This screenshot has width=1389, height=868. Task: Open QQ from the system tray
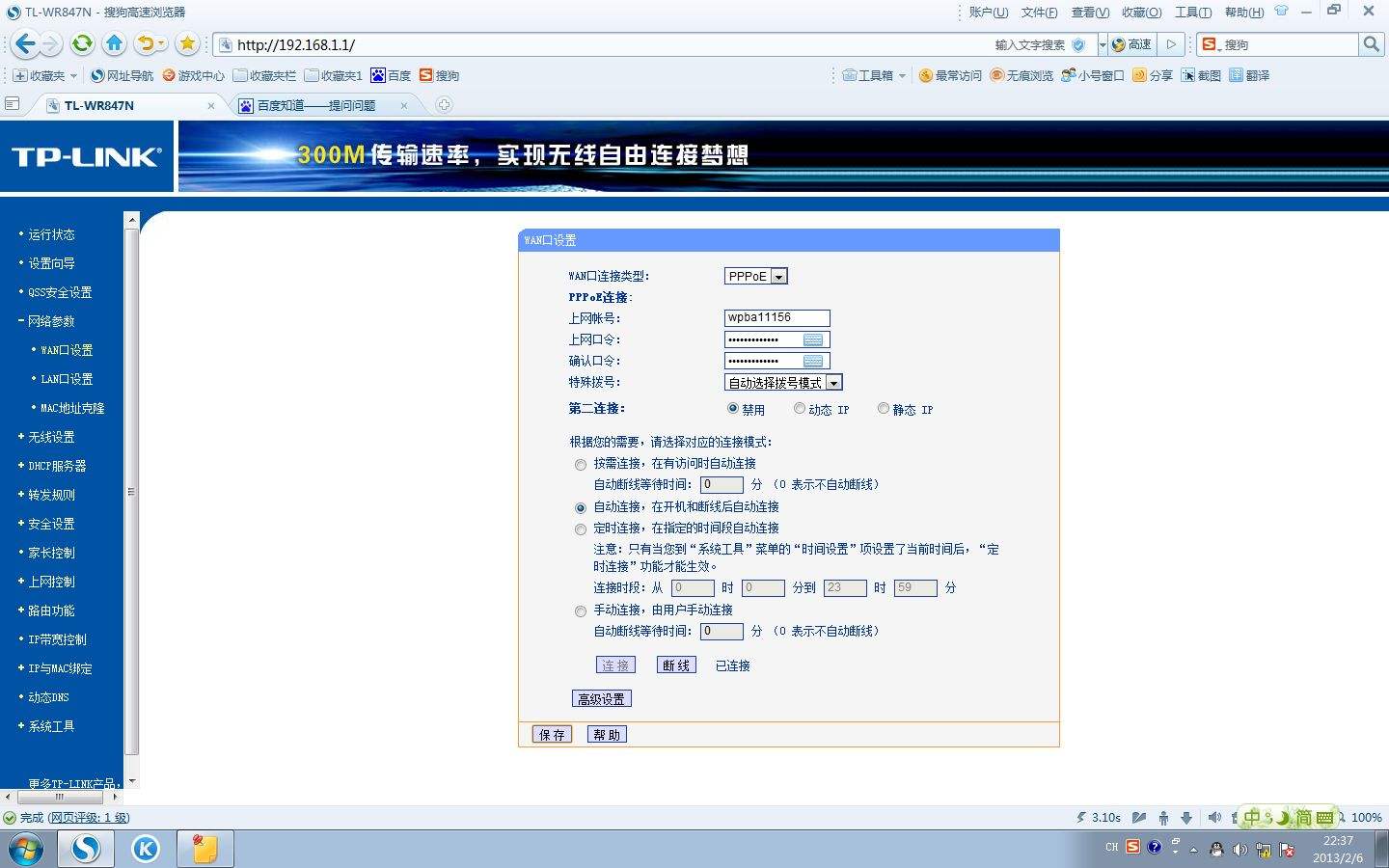coord(1214,850)
